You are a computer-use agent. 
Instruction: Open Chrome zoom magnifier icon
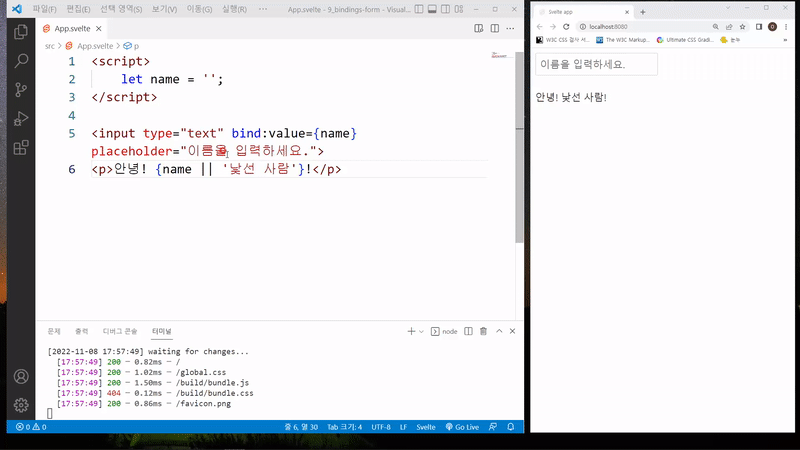[x=716, y=27]
